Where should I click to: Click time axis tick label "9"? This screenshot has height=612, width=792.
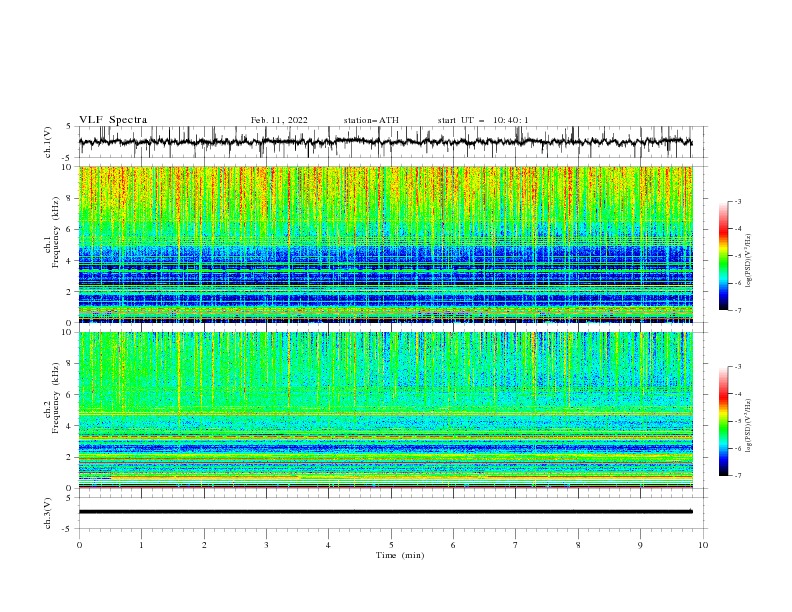[640, 545]
